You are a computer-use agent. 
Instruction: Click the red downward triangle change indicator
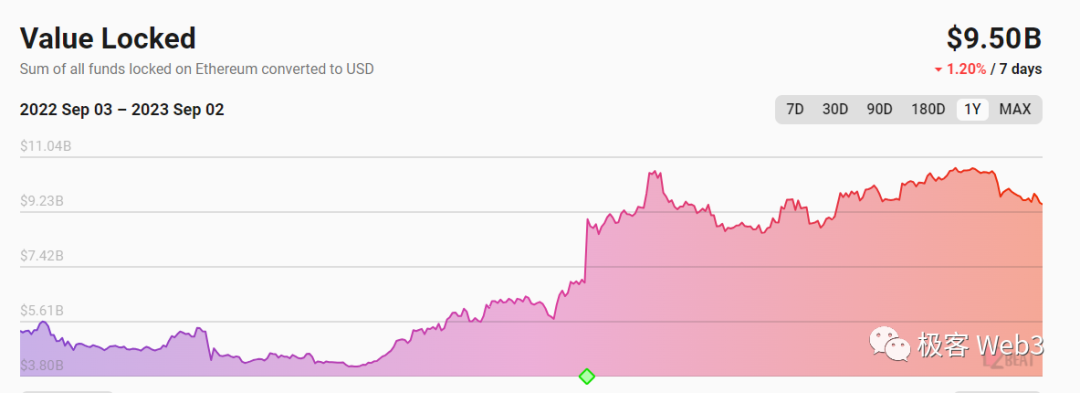click(x=937, y=70)
